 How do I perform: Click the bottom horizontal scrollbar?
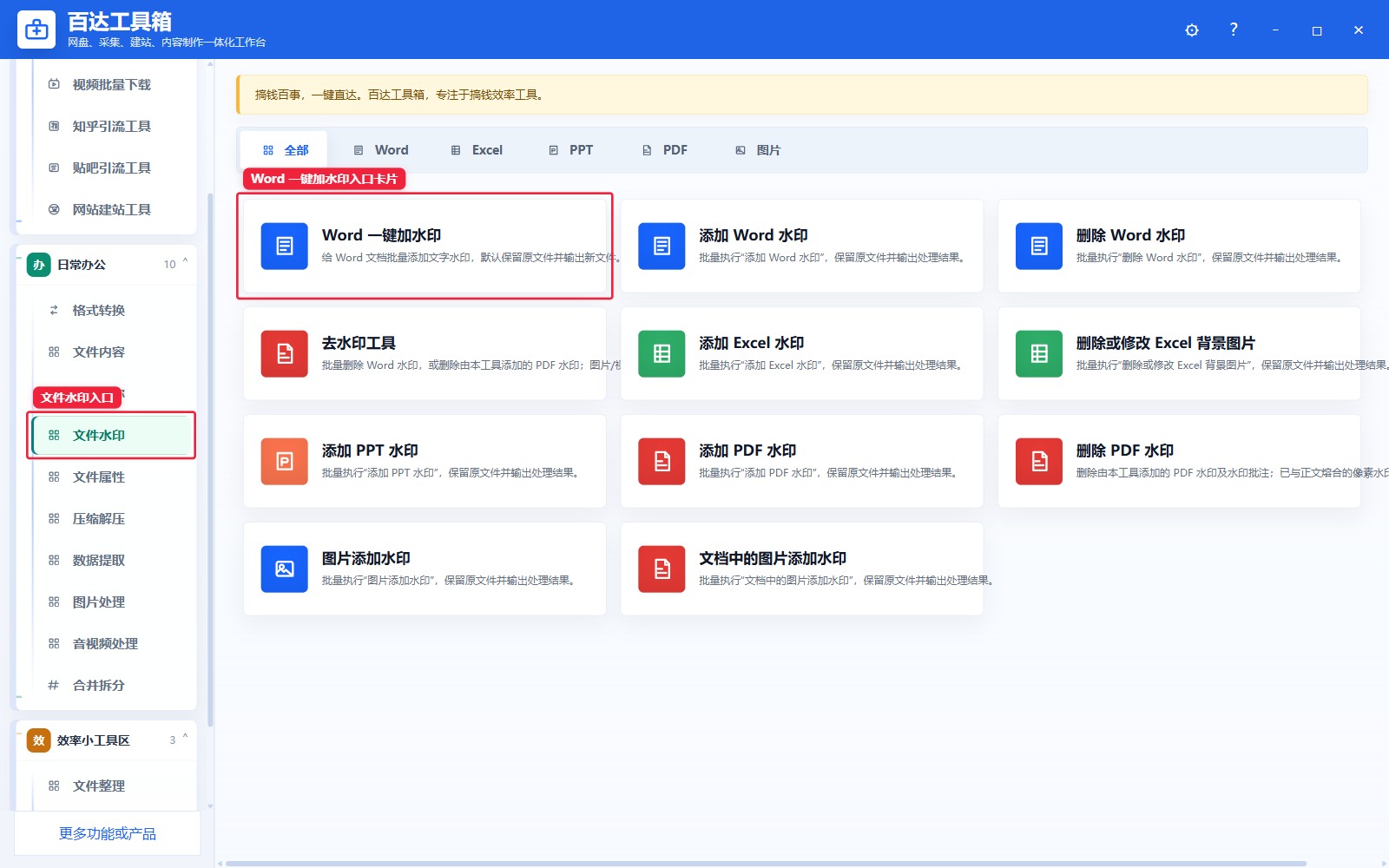click(x=766, y=864)
